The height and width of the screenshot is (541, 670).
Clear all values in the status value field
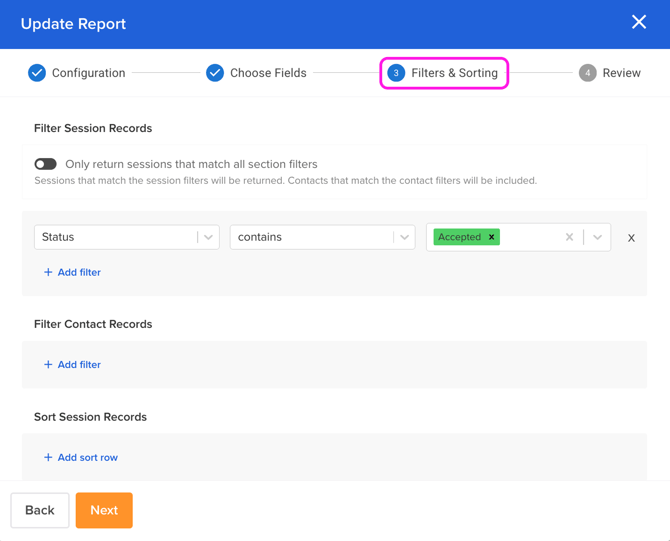569,237
